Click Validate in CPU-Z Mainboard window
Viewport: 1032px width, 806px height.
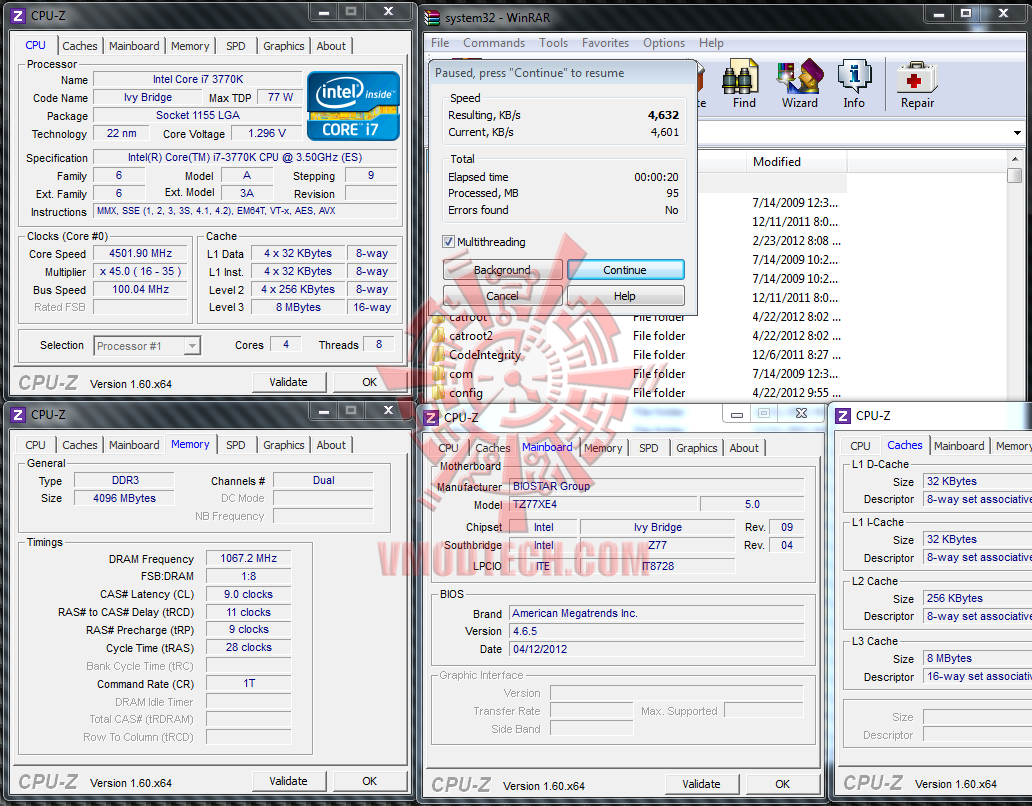pos(701,784)
